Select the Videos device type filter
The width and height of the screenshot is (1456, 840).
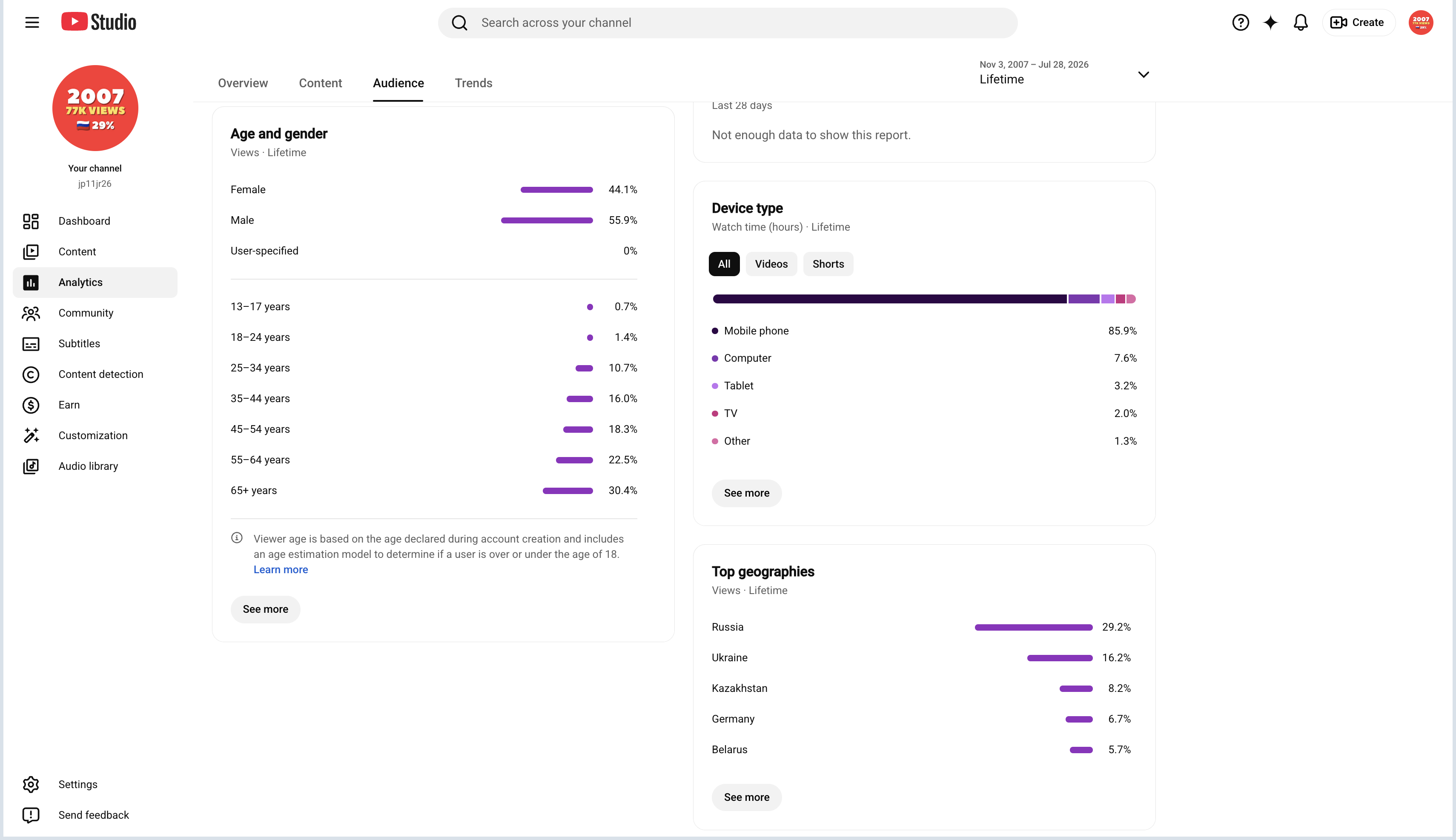tap(771, 264)
